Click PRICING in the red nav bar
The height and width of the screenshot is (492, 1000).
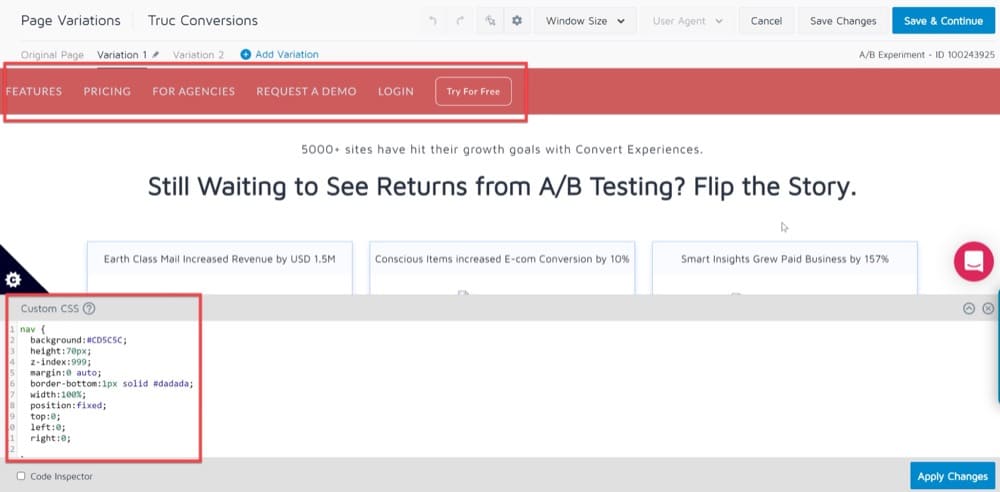tap(107, 91)
